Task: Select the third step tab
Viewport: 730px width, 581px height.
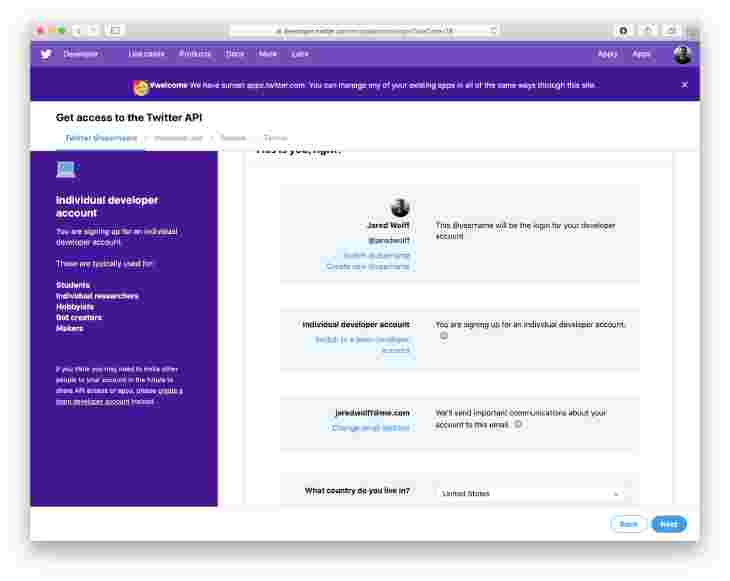Action: [x=233, y=138]
